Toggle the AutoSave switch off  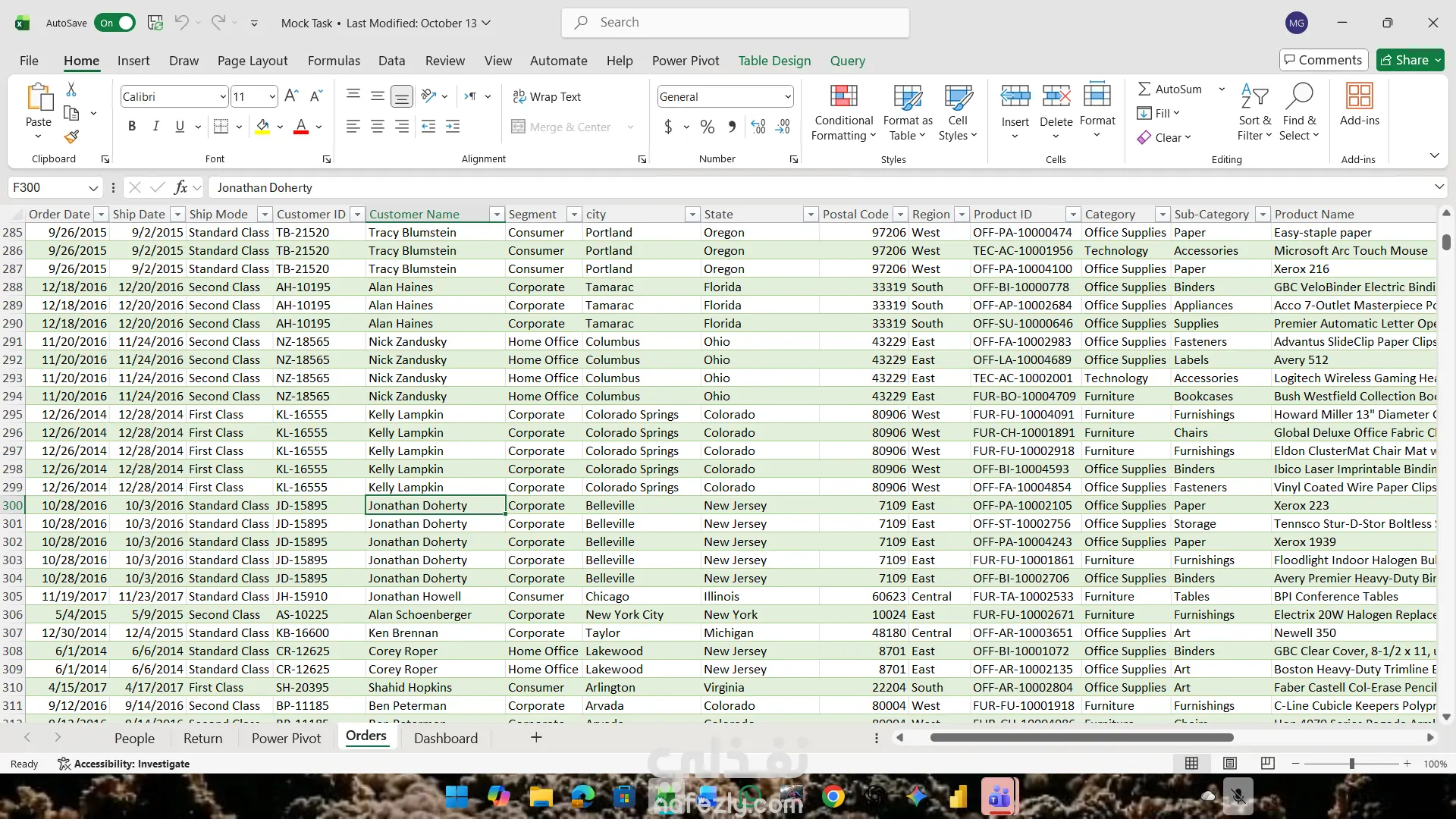pos(115,23)
